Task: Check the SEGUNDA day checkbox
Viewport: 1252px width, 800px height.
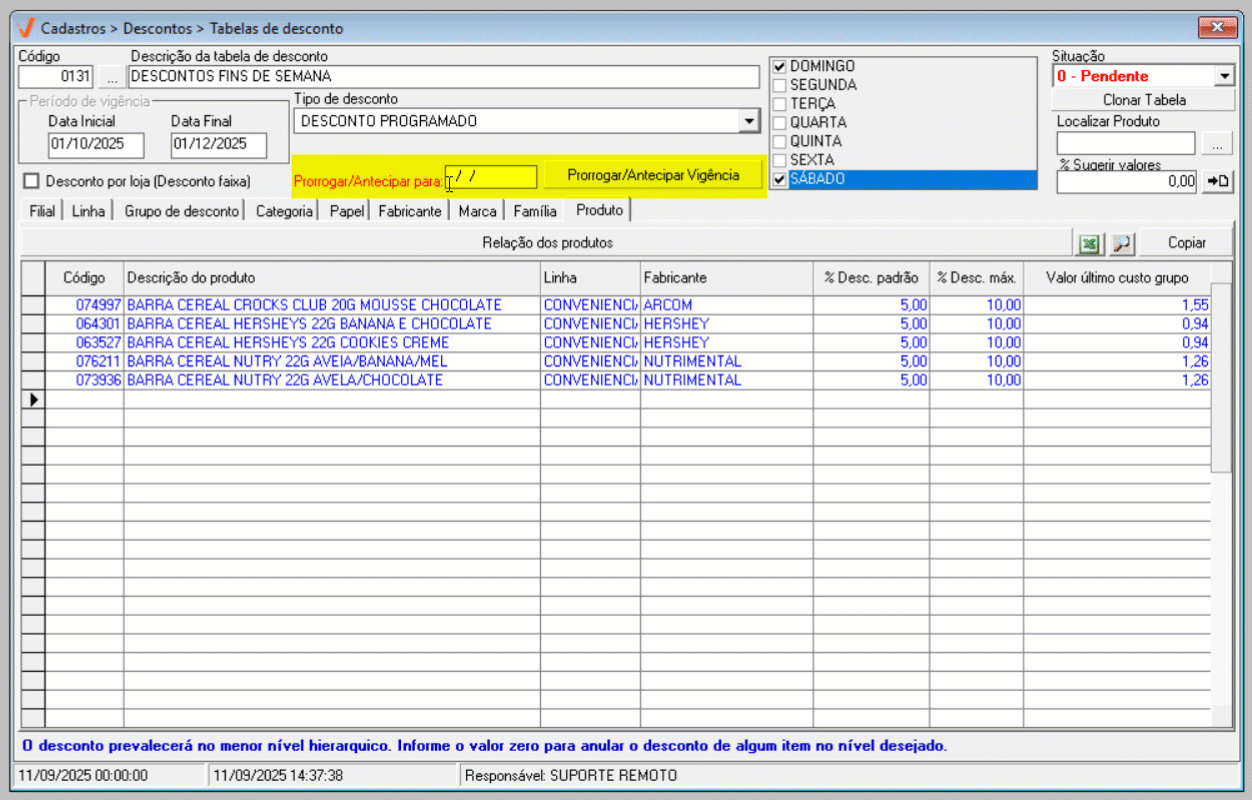Action: click(x=780, y=86)
